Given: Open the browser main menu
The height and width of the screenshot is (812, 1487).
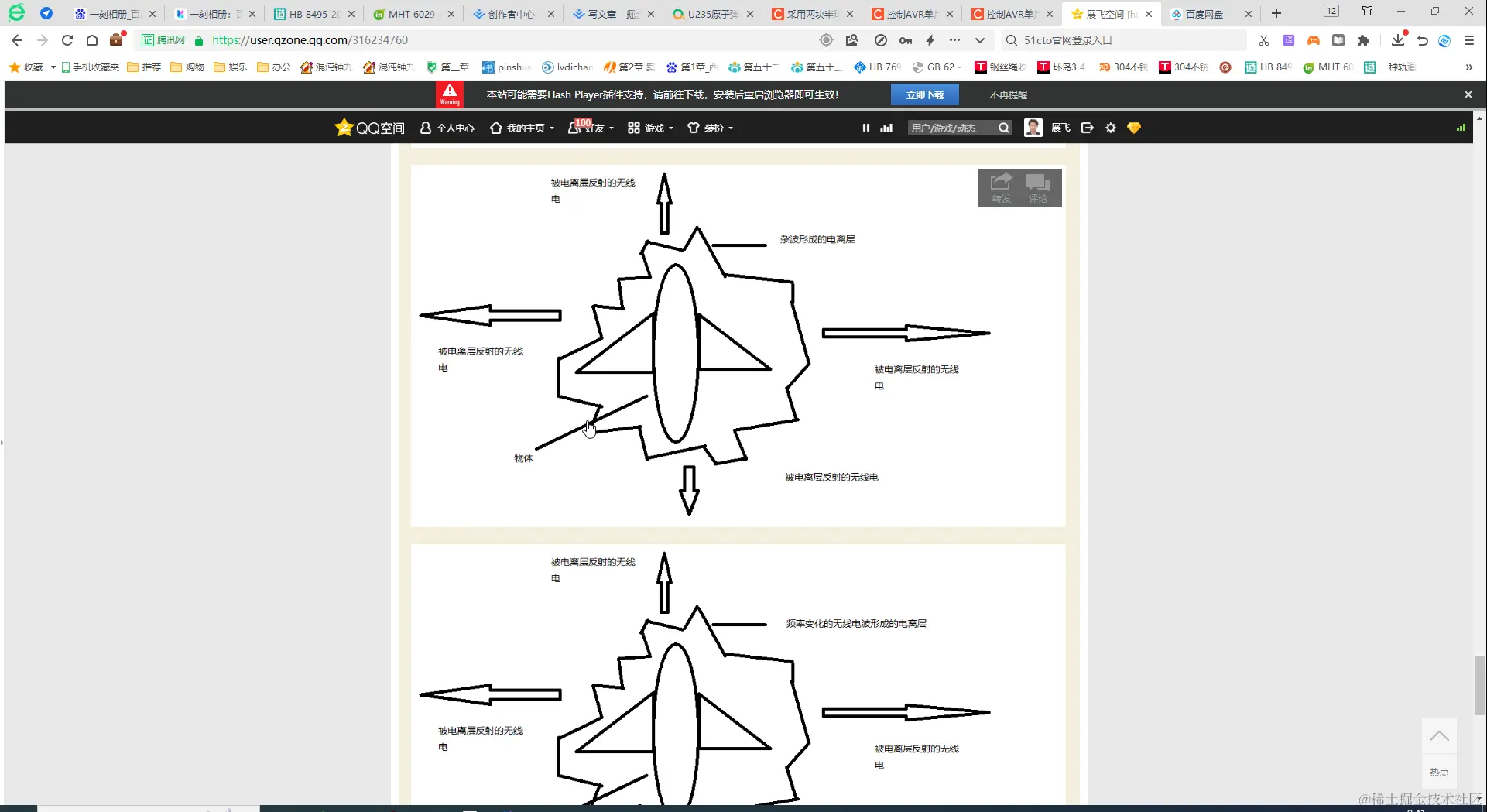Looking at the screenshot, I should click(x=1469, y=40).
